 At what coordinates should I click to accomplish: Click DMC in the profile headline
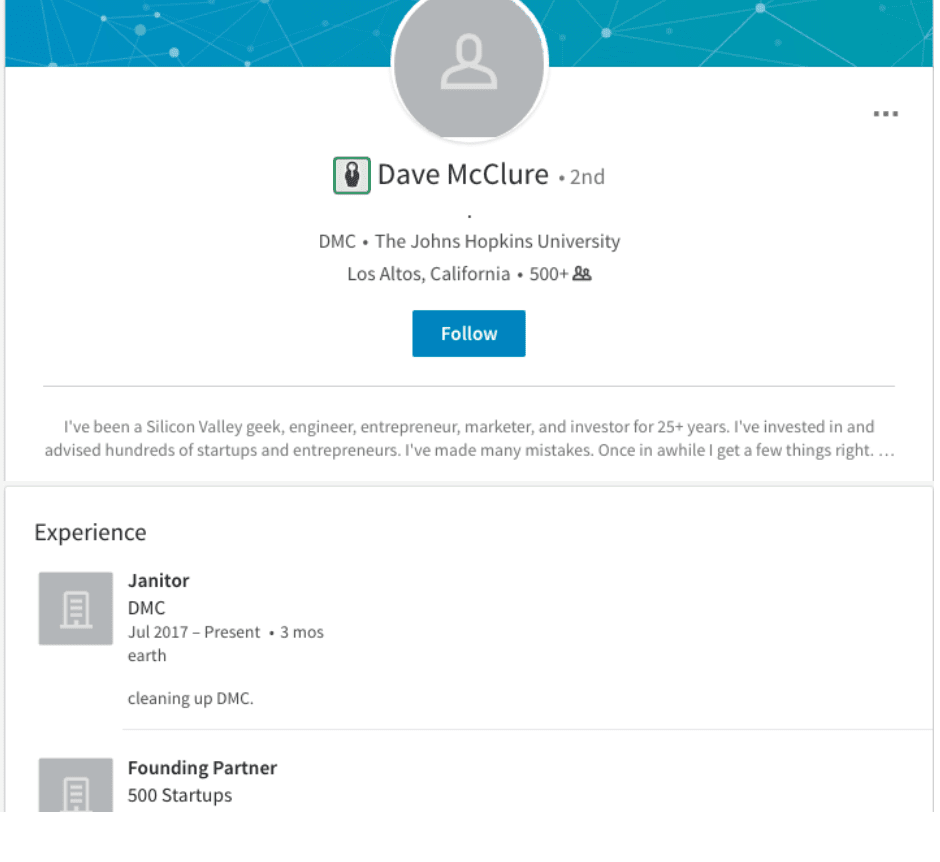(x=337, y=242)
